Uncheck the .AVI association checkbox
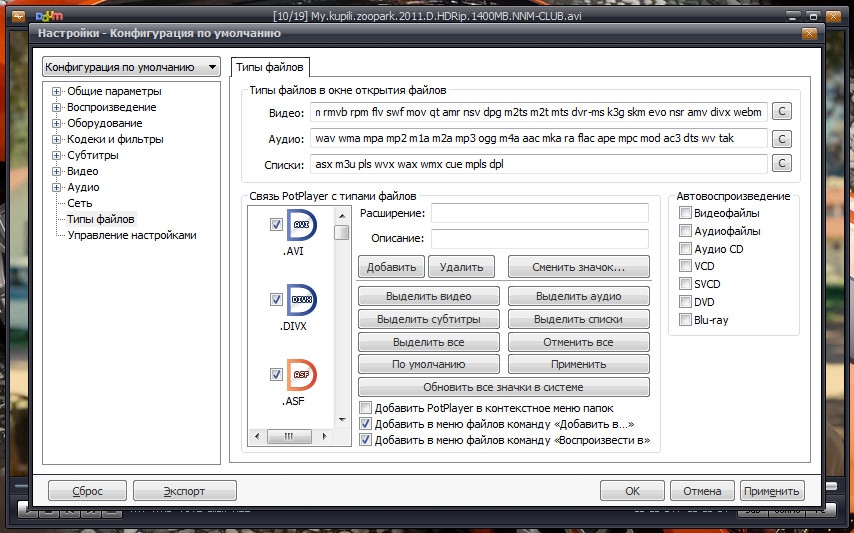Image resolution: width=854 pixels, height=533 pixels. [276, 225]
